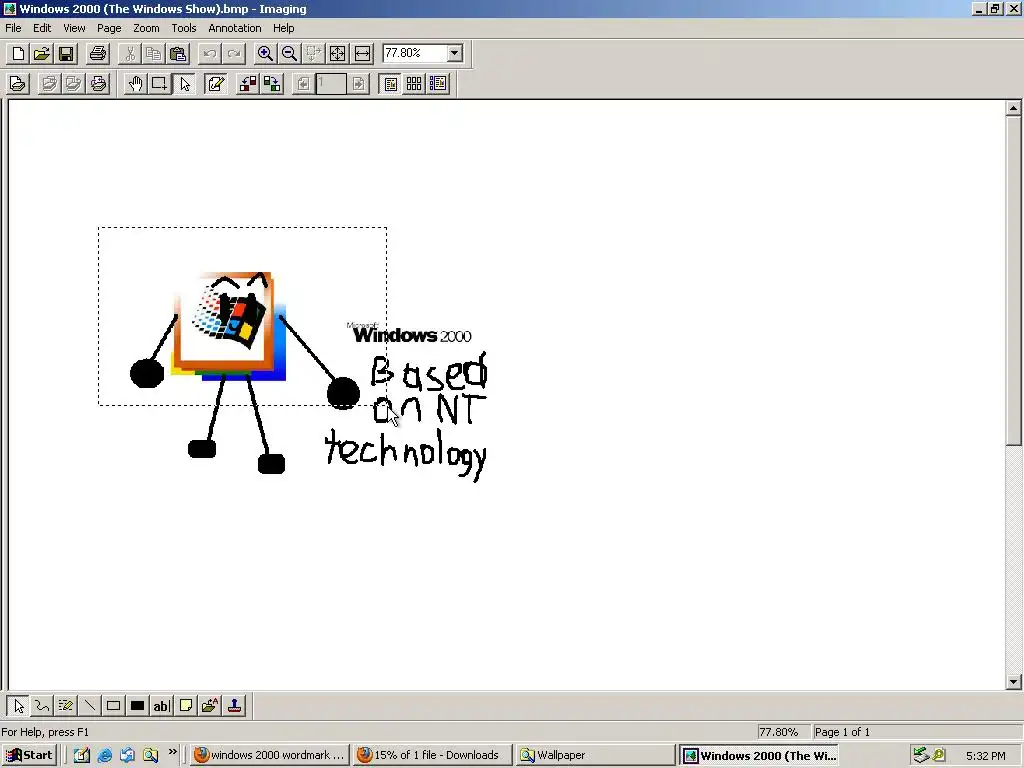The image size is (1024, 768).
Task: Save the image with the floppy disk icon
Action: (66, 54)
